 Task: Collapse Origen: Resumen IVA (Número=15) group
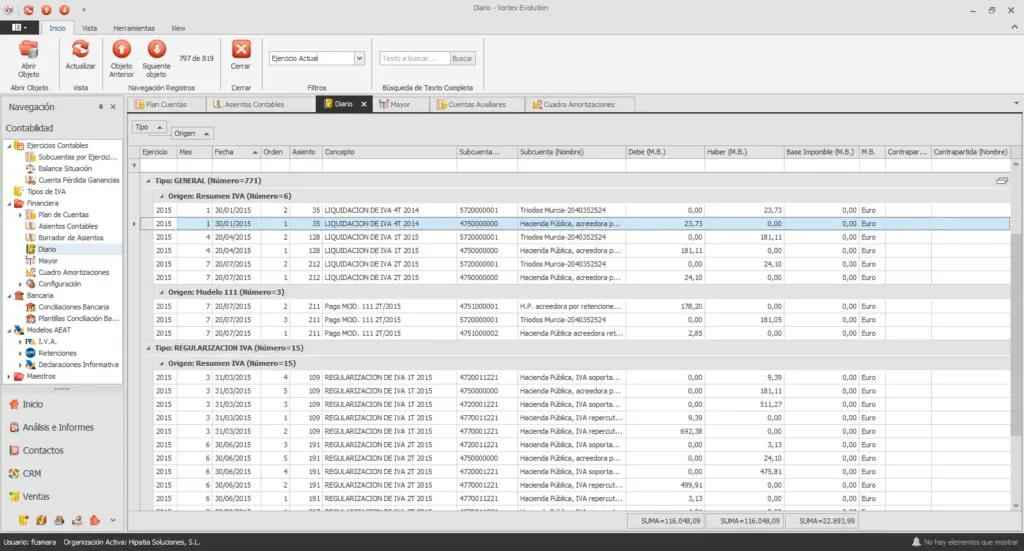[162, 363]
